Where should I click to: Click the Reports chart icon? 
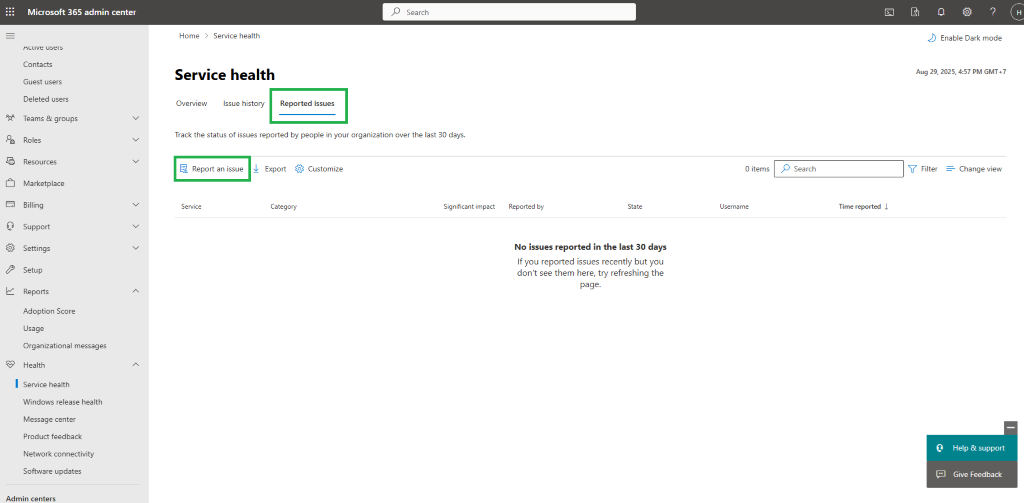10,291
